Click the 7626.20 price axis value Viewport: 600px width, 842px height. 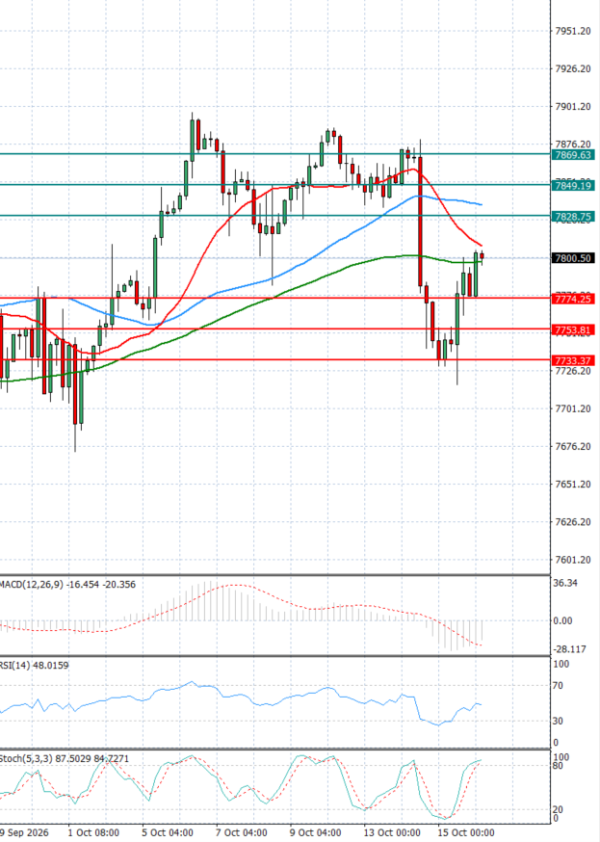pyautogui.click(x=573, y=522)
